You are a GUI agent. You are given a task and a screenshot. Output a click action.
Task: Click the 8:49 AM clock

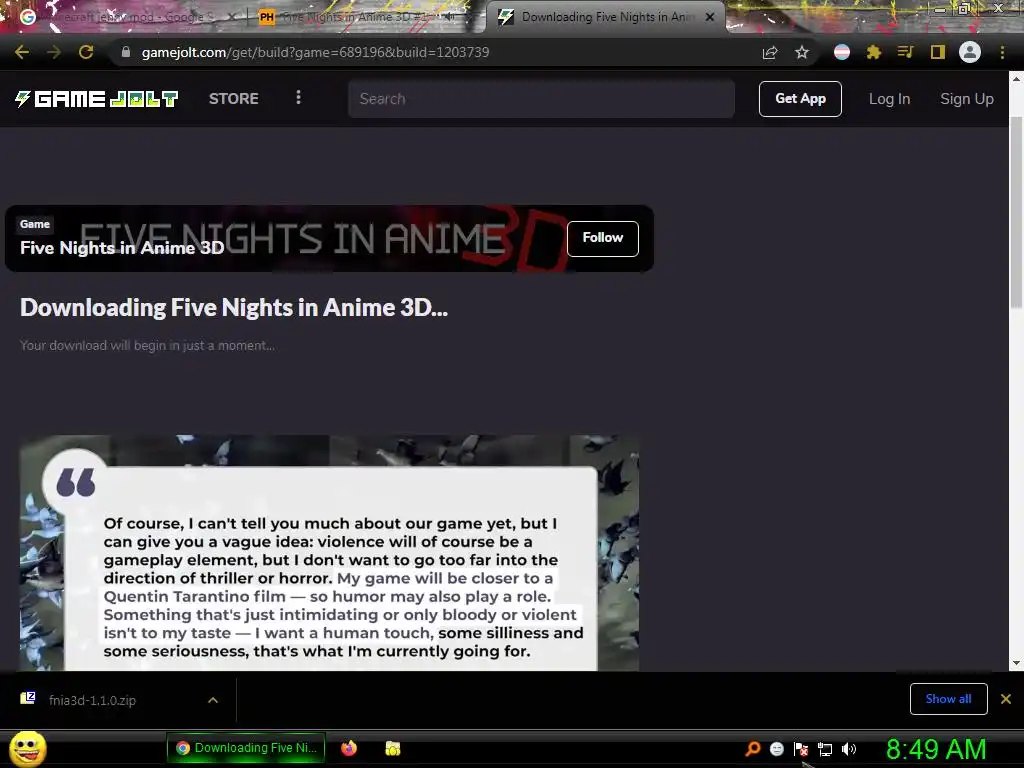click(936, 749)
